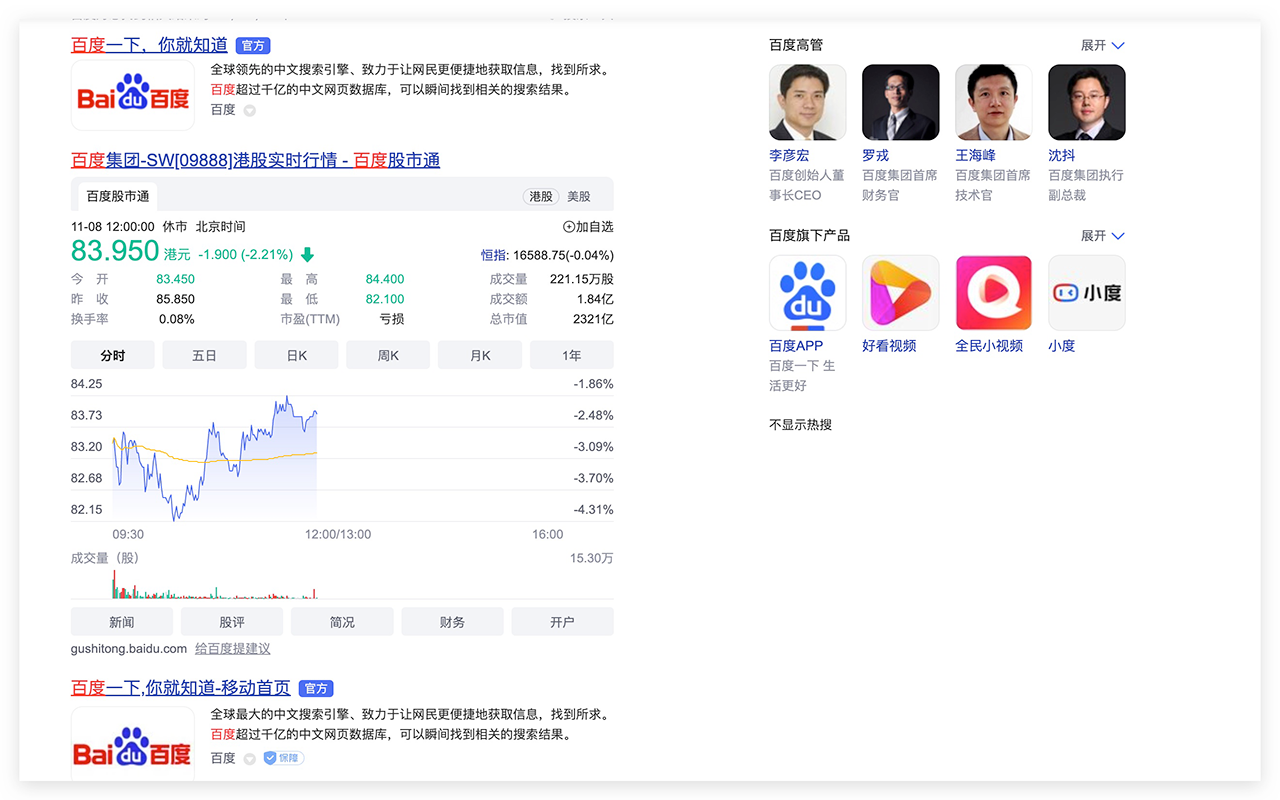The image size is (1280, 800).
Task: Open the 好看视频 product icon
Action: (900, 292)
